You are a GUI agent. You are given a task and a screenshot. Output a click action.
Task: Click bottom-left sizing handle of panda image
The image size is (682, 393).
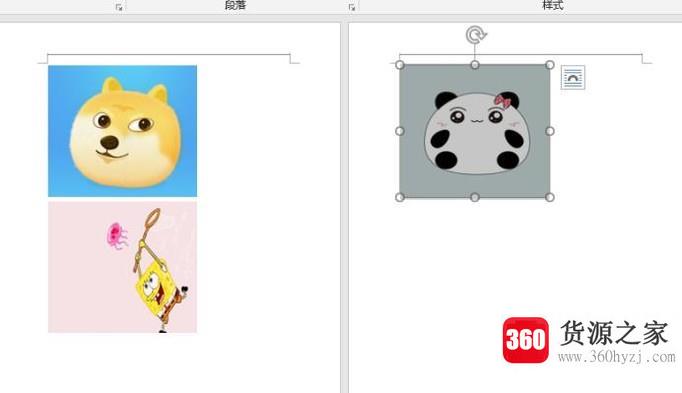(400, 197)
